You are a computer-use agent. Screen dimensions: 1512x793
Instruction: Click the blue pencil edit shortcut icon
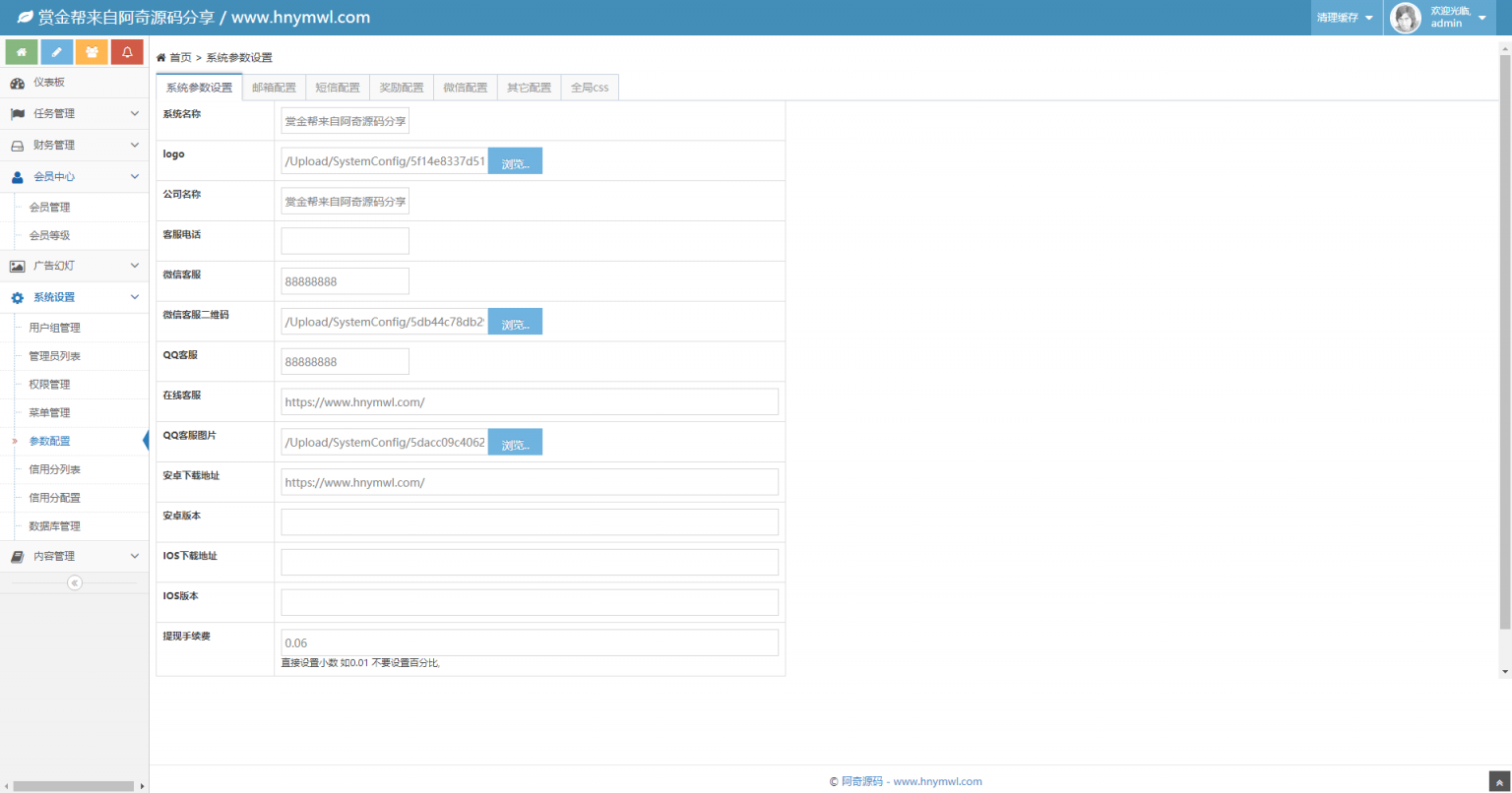tap(57, 52)
